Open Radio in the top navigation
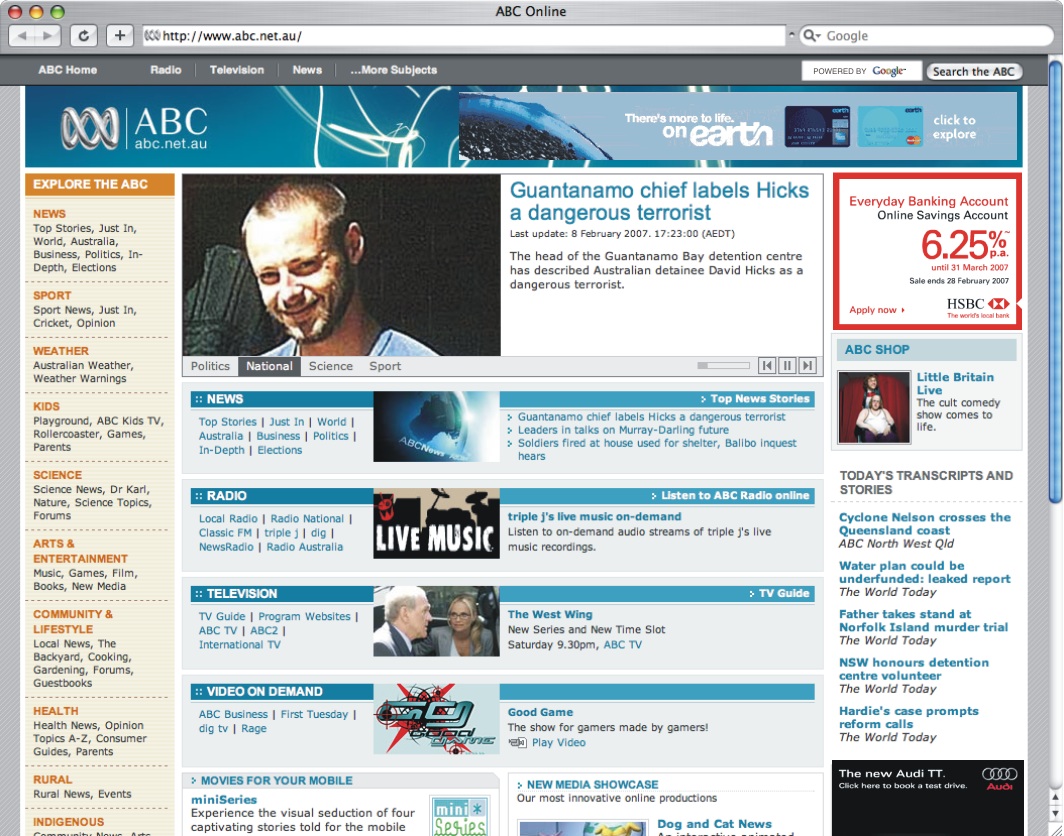Viewport: 1064px width, 836px height. (x=166, y=70)
